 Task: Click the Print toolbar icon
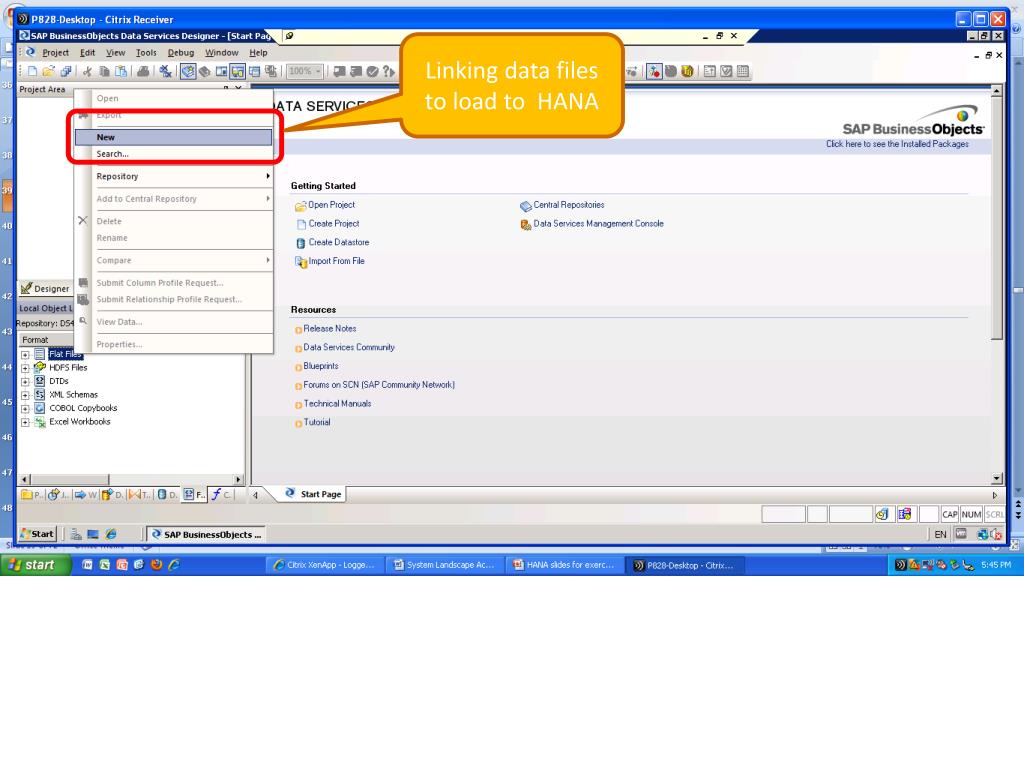pos(143,71)
